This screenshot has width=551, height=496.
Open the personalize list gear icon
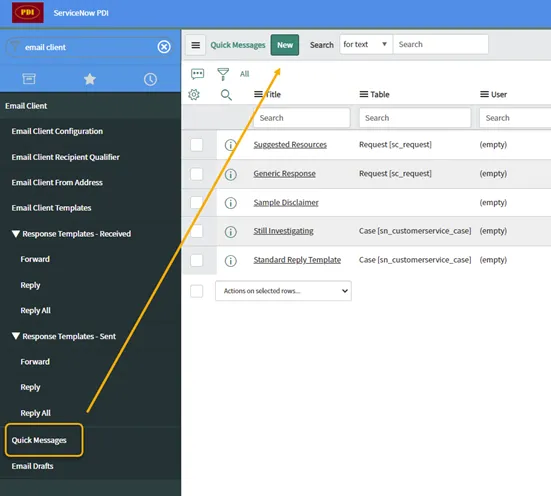pos(194,94)
